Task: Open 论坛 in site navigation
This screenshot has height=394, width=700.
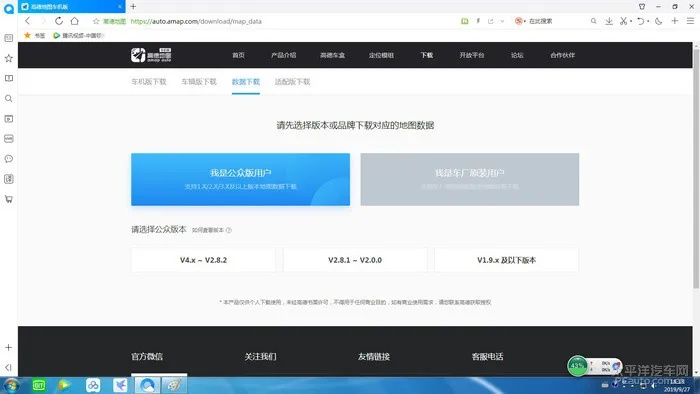Action: 517,55
